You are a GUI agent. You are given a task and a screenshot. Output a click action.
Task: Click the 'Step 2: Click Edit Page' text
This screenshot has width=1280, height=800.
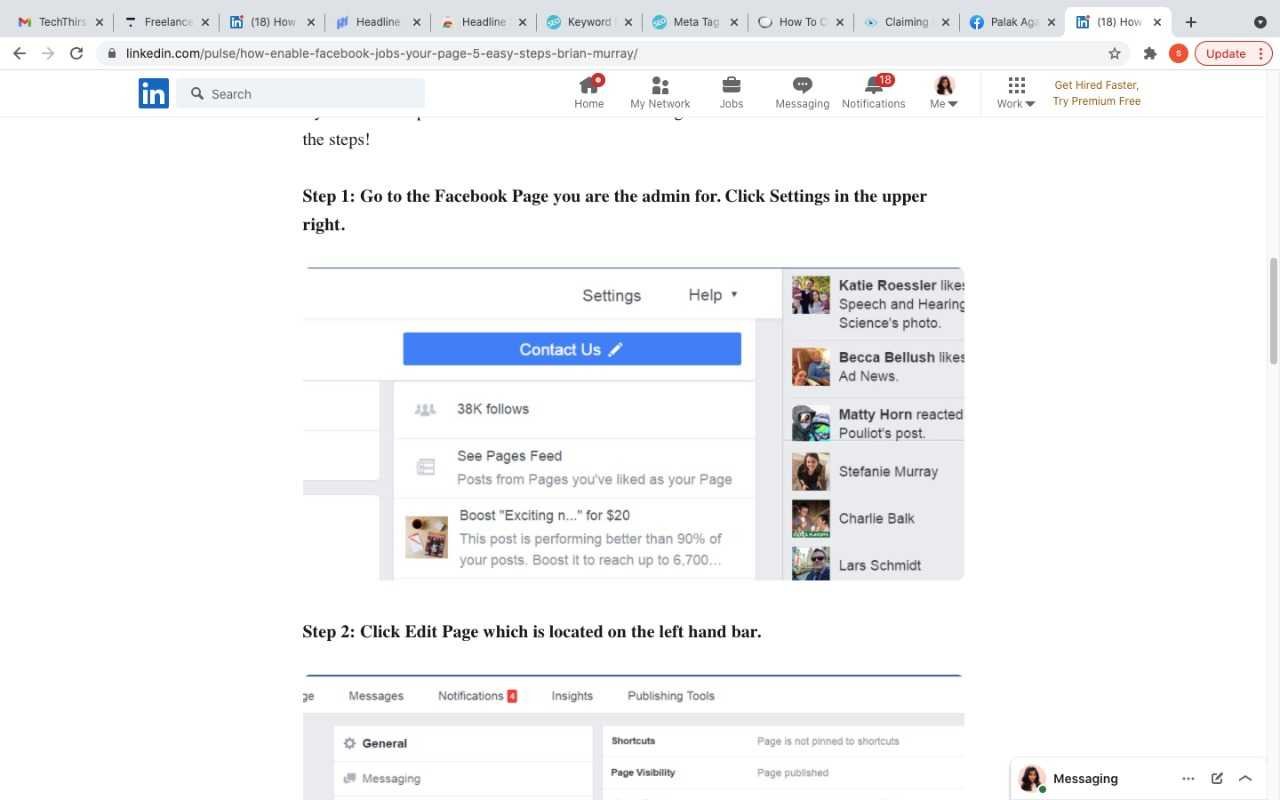point(532,631)
